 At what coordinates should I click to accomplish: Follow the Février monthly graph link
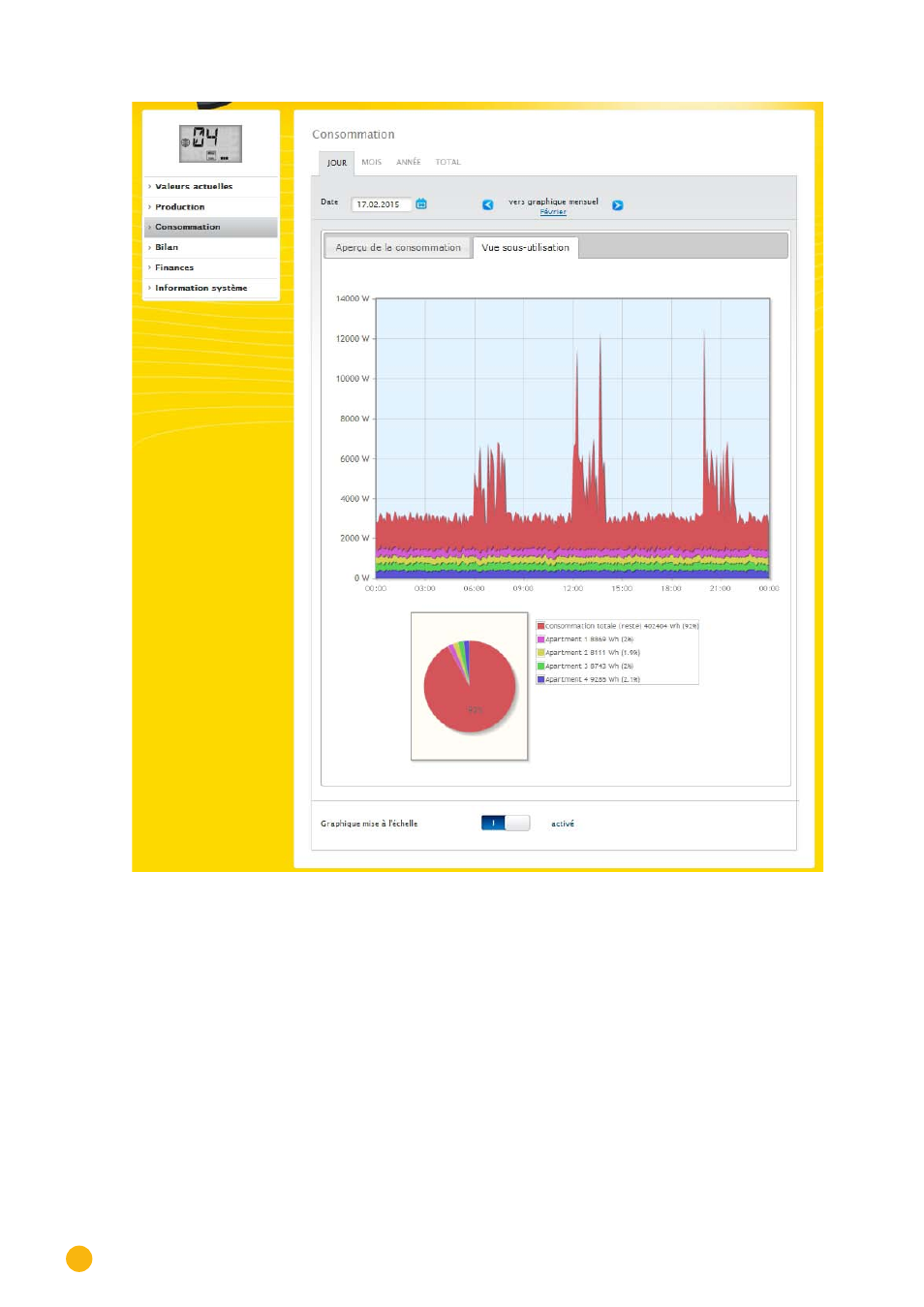pyautogui.click(x=553, y=211)
